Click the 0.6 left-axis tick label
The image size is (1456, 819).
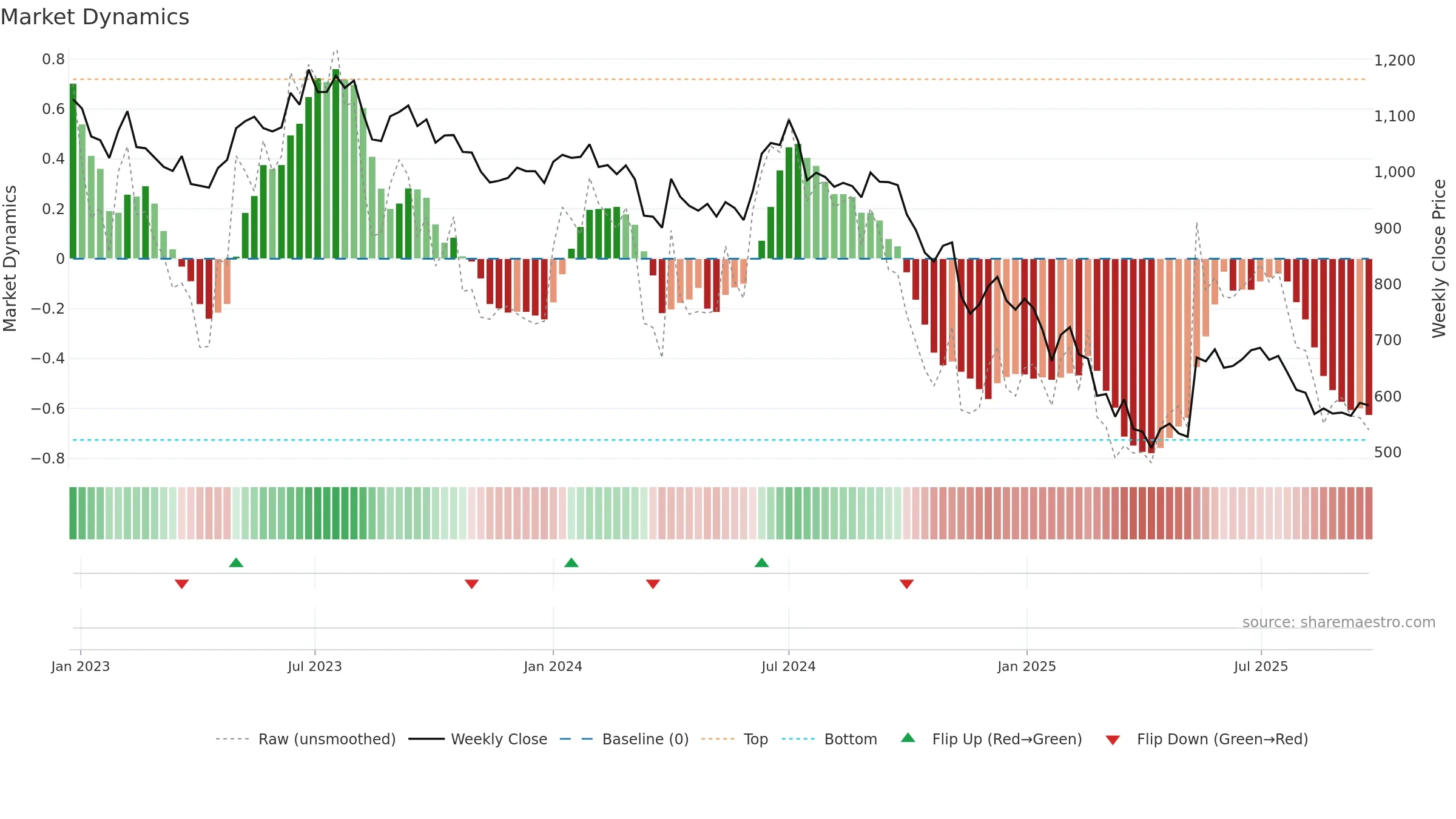53,109
